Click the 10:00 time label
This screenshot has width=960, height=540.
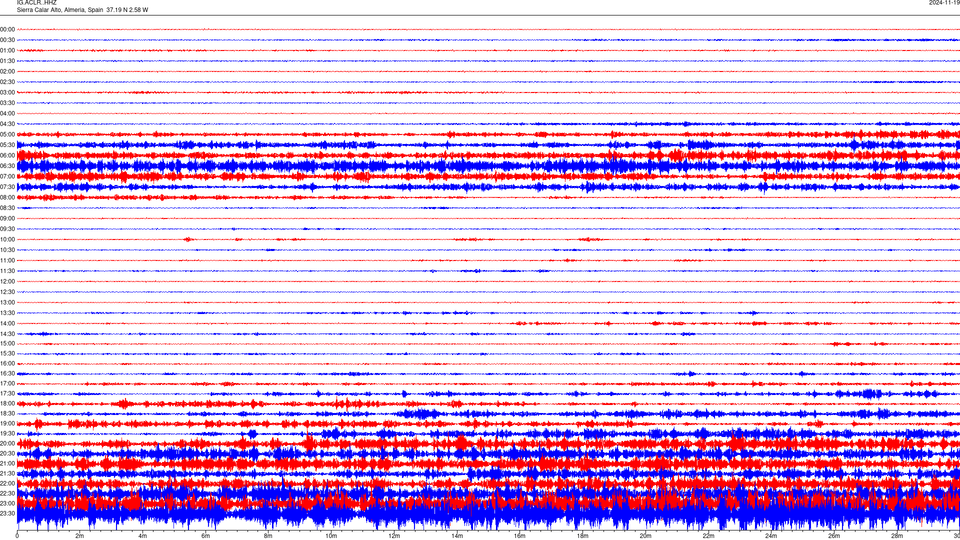(x=7, y=239)
